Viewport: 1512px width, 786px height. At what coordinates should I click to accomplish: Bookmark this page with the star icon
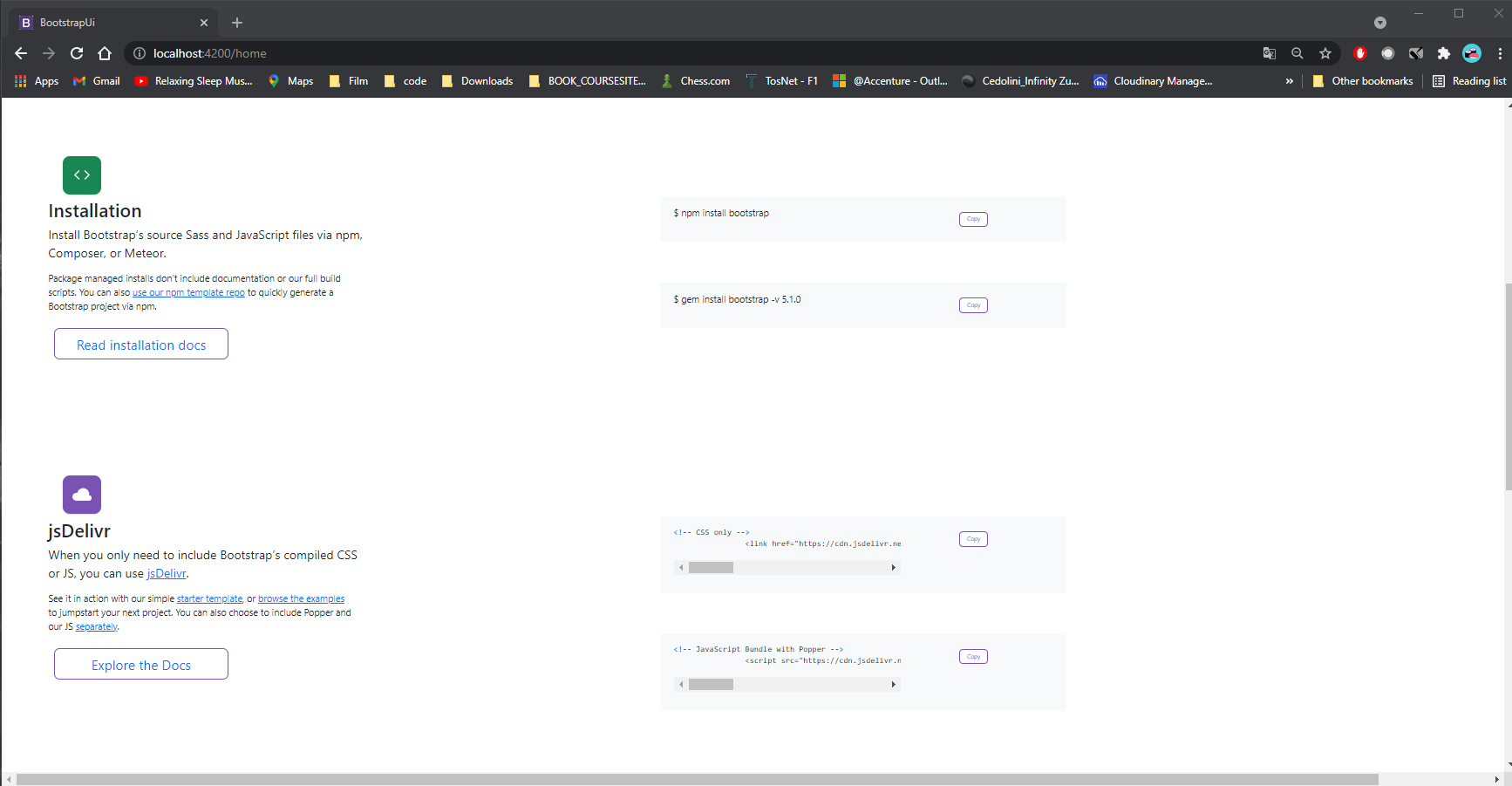coord(1325,53)
